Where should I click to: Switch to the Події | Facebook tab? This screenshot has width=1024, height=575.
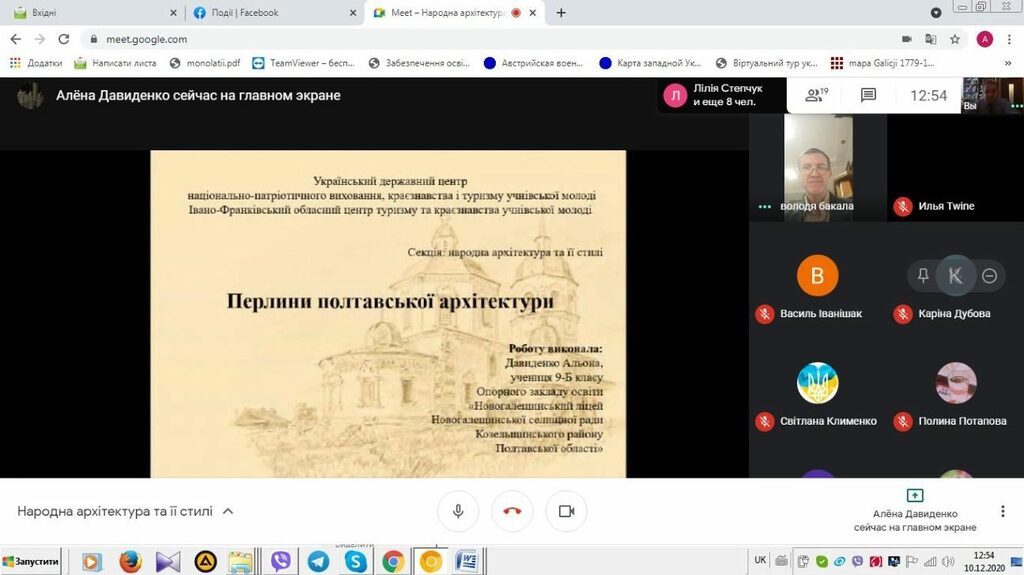pyautogui.click(x=270, y=13)
